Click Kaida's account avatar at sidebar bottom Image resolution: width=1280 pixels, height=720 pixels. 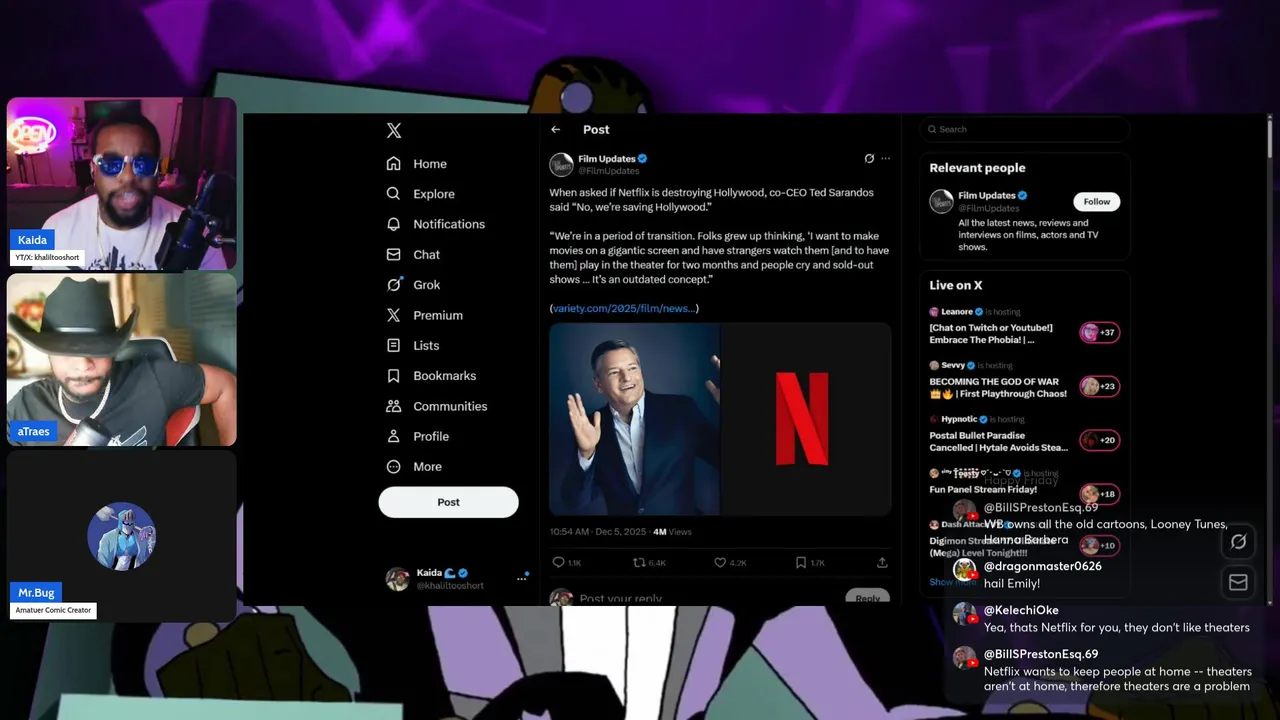pos(398,579)
